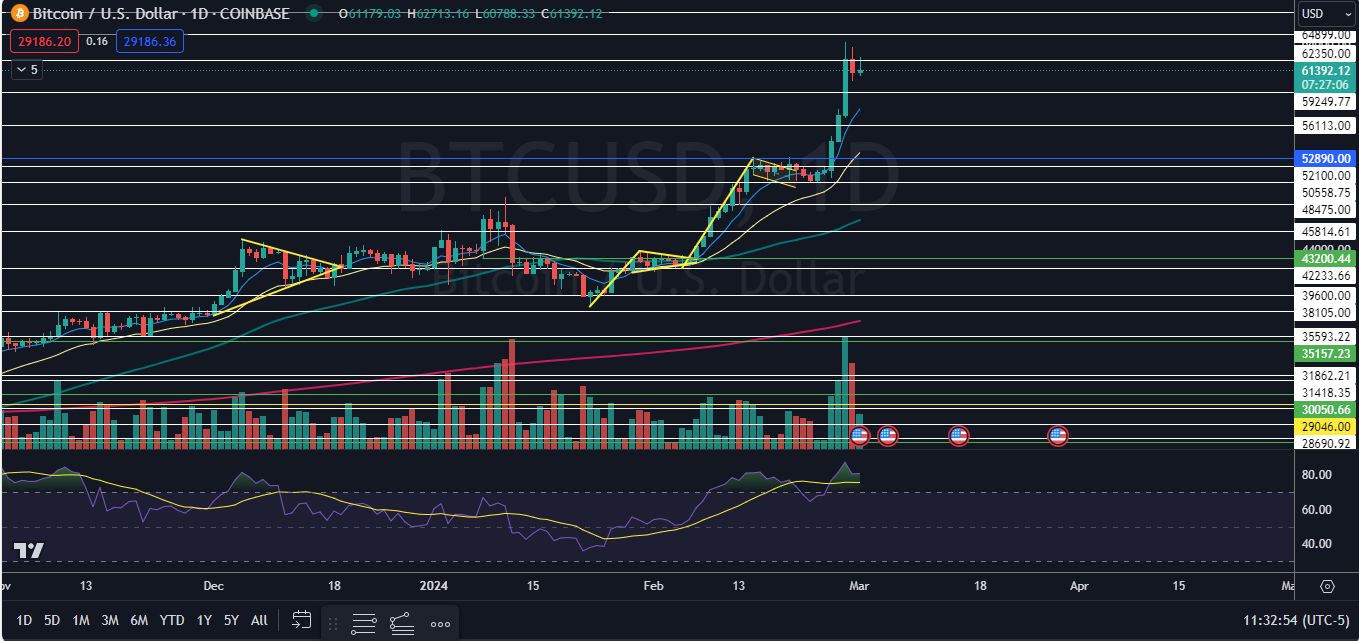Click the yellow 29046.00 price label
Image resolution: width=1359 pixels, height=641 pixels.
click(x=1326, y=426)
